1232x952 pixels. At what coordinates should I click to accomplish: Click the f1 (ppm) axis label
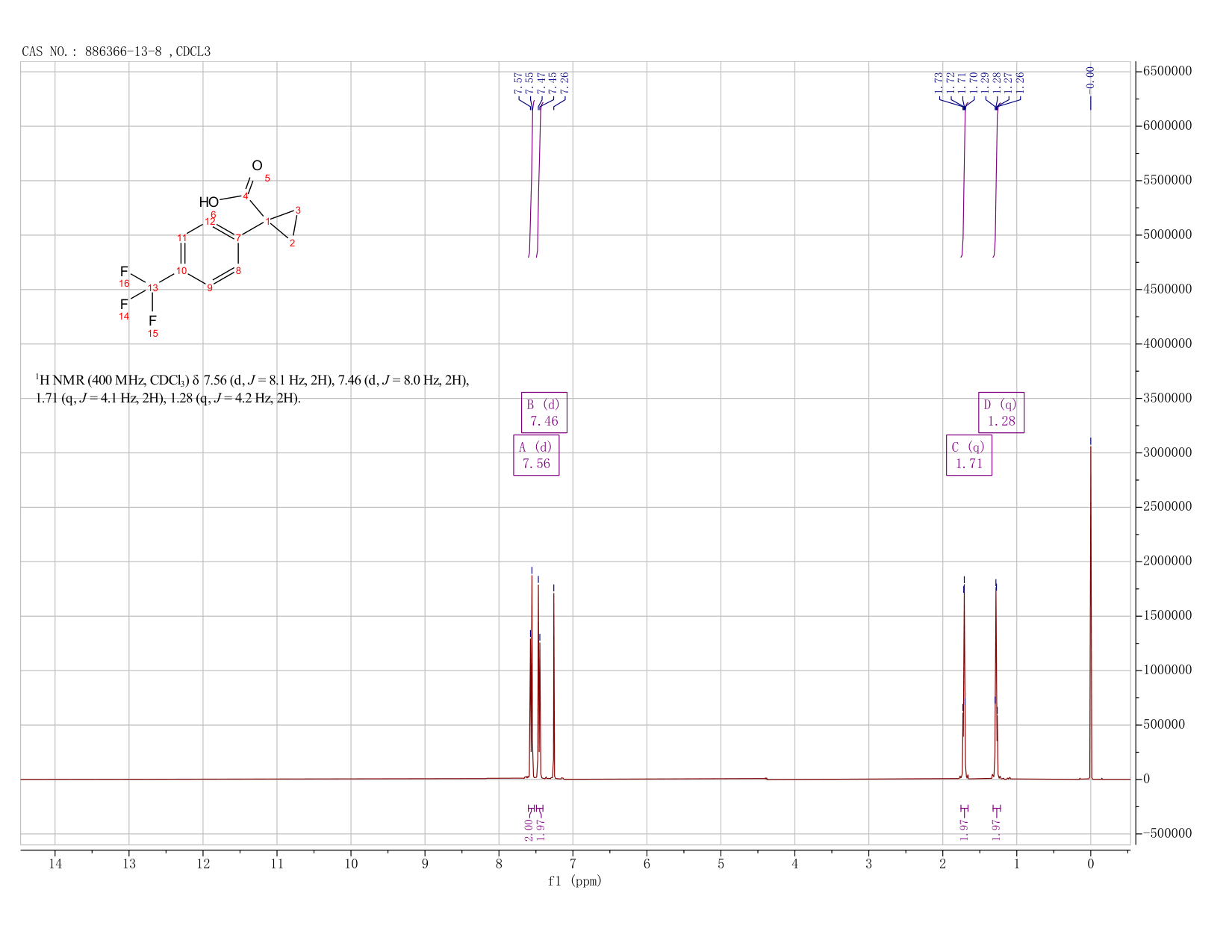coord(575,881)
